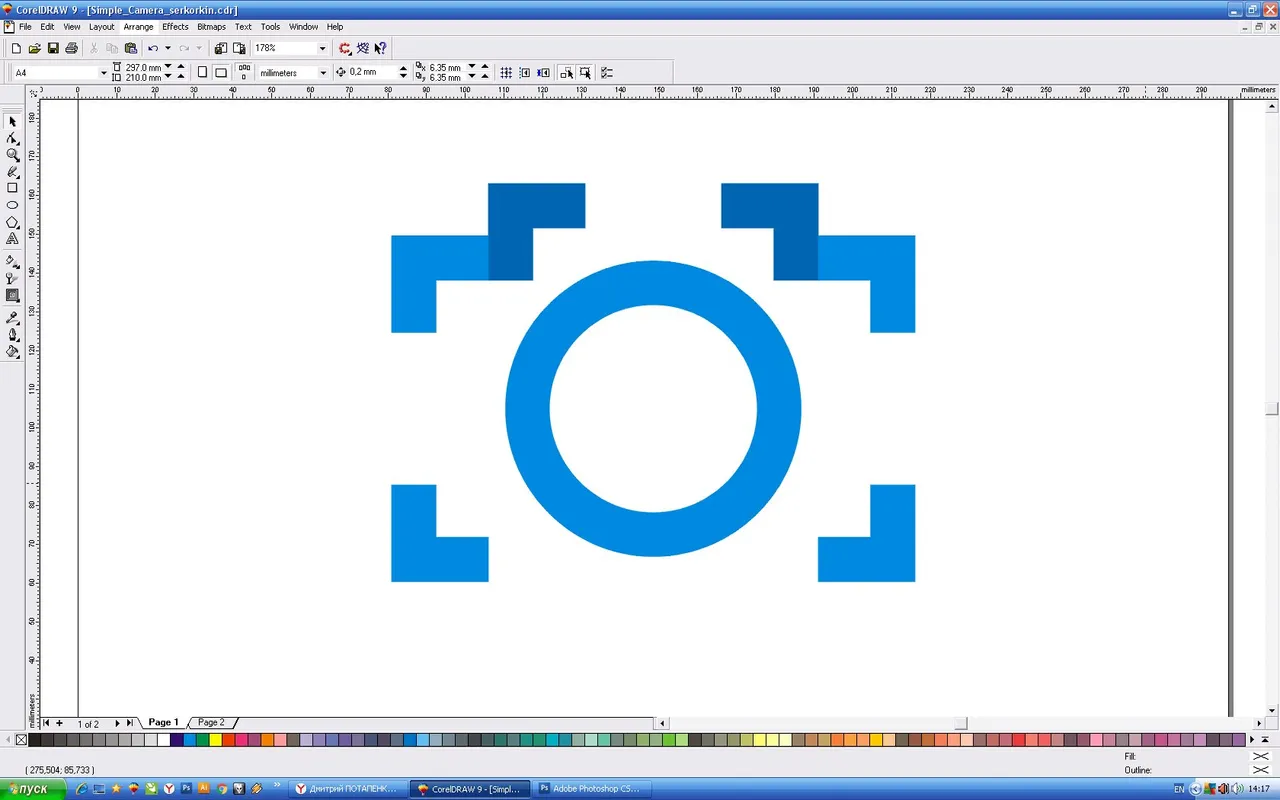Open the Options checklist icon on property bar

(x=607, y=73)
